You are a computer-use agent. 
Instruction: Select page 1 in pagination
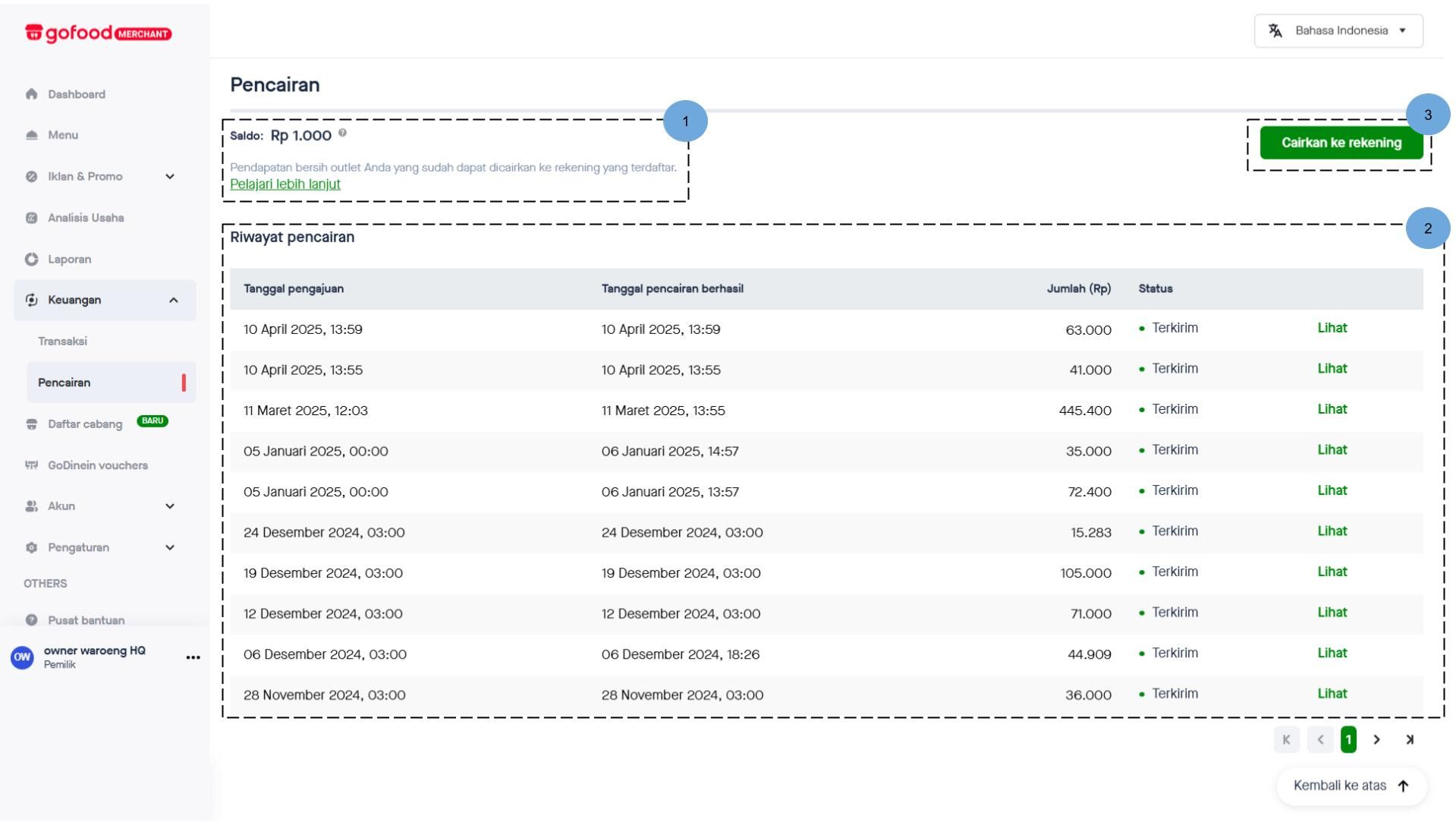1348,740
